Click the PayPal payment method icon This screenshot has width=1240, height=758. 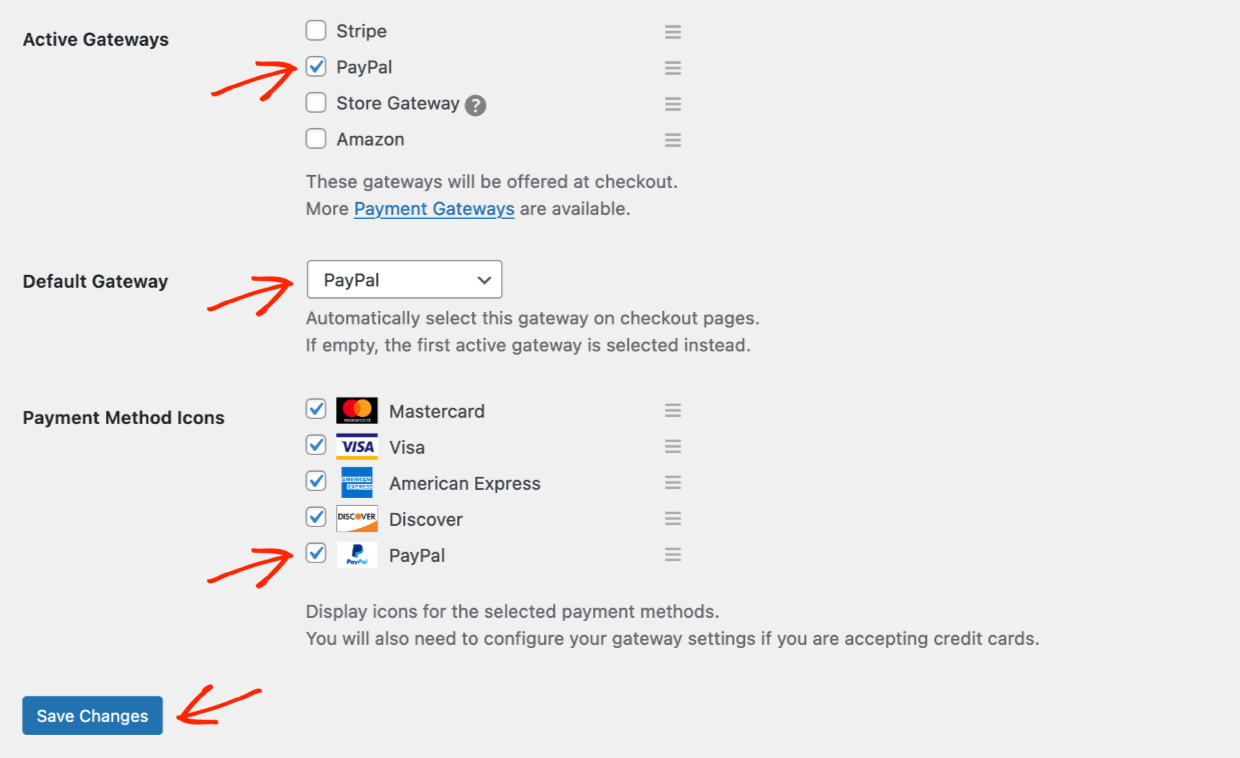357,553
